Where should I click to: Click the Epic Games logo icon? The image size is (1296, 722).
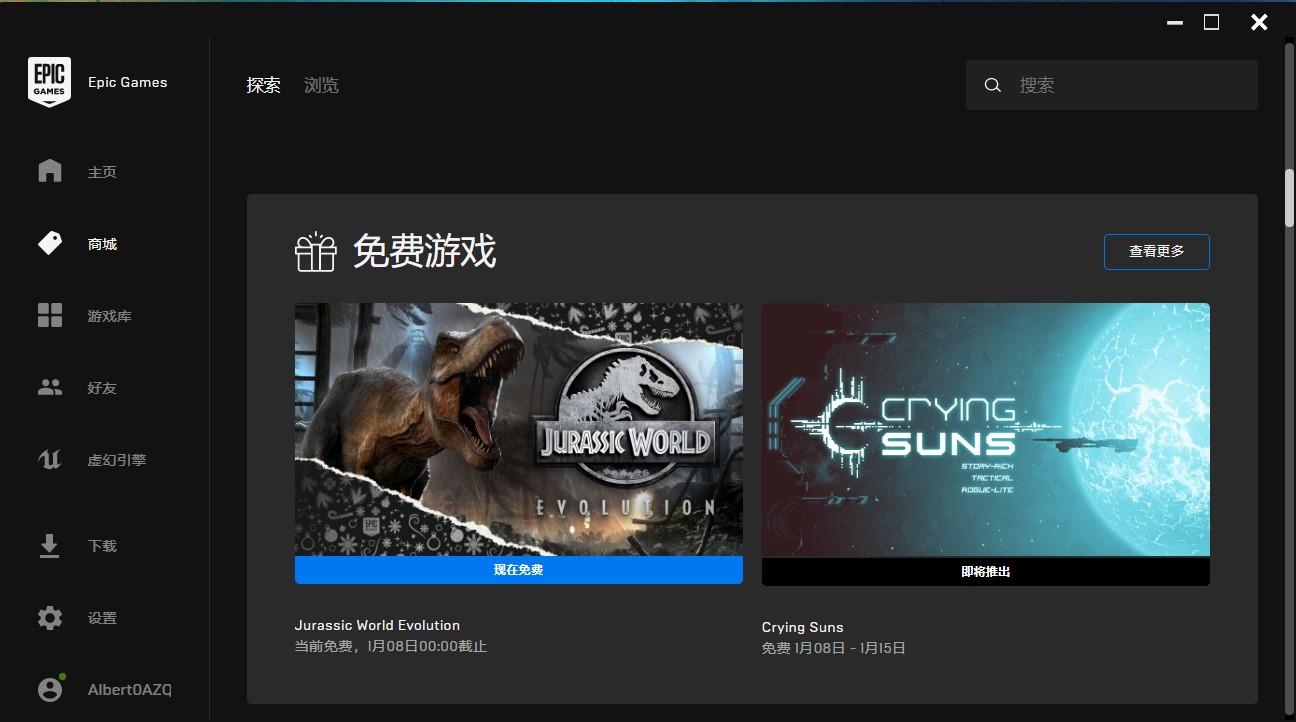[x=49, y=82]
